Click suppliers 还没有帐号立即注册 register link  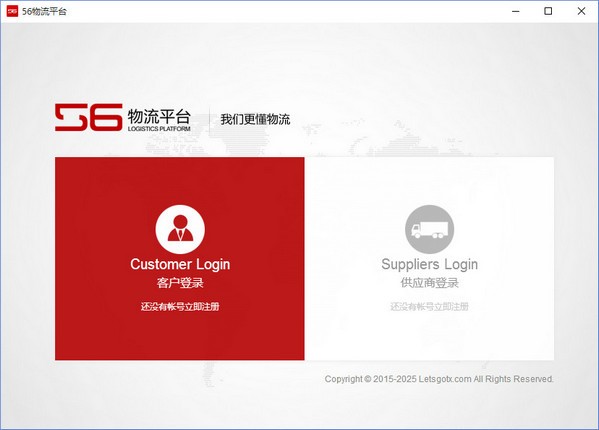pyautogui.click(x=429, y=307)
